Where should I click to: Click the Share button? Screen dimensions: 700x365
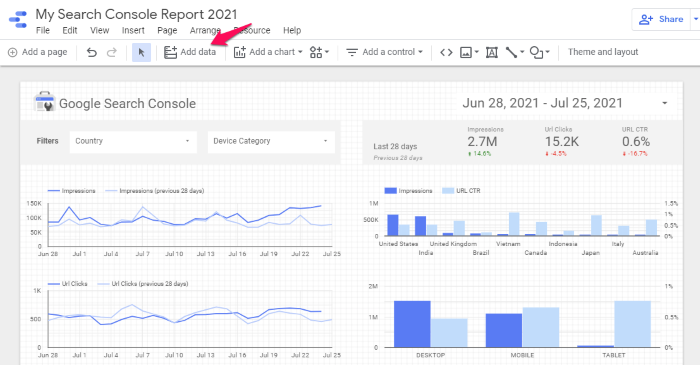click(661, 19)
